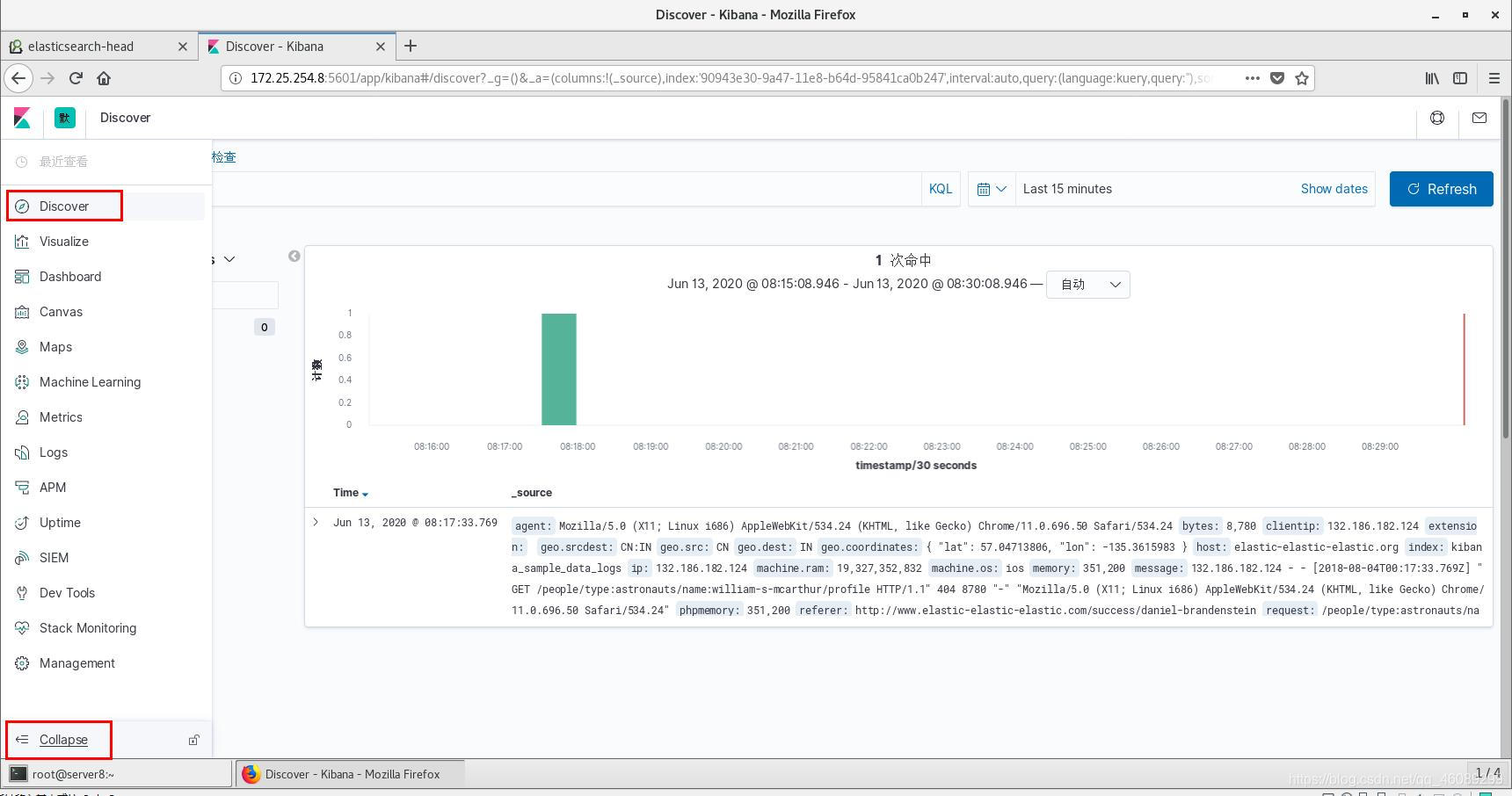Image resolution: width=1512 pixels, height=796 pixels.
Task: Go back in Firefox
Action: [18, 78]
